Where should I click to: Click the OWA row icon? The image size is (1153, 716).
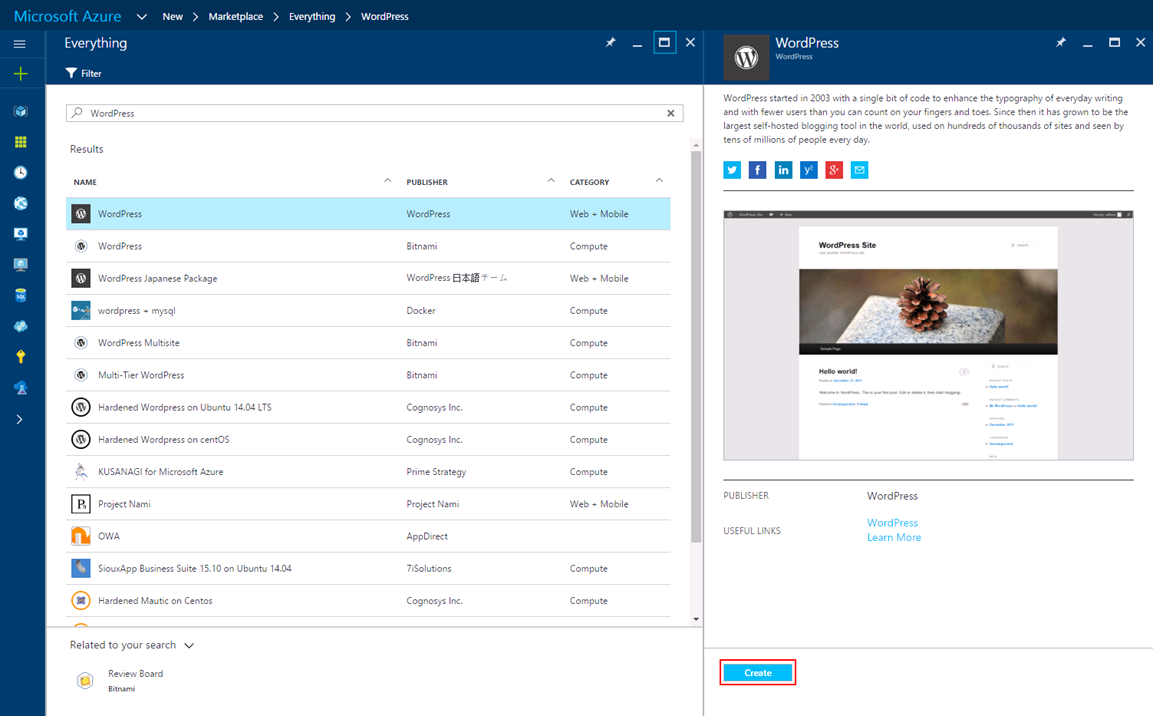[81, 537]
